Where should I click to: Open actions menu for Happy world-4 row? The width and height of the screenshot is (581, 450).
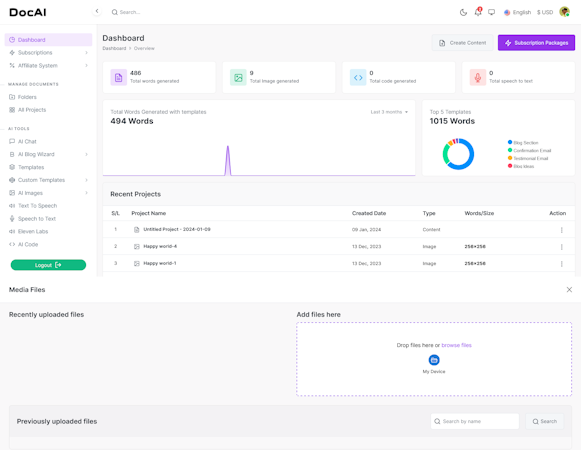[561, 247]
